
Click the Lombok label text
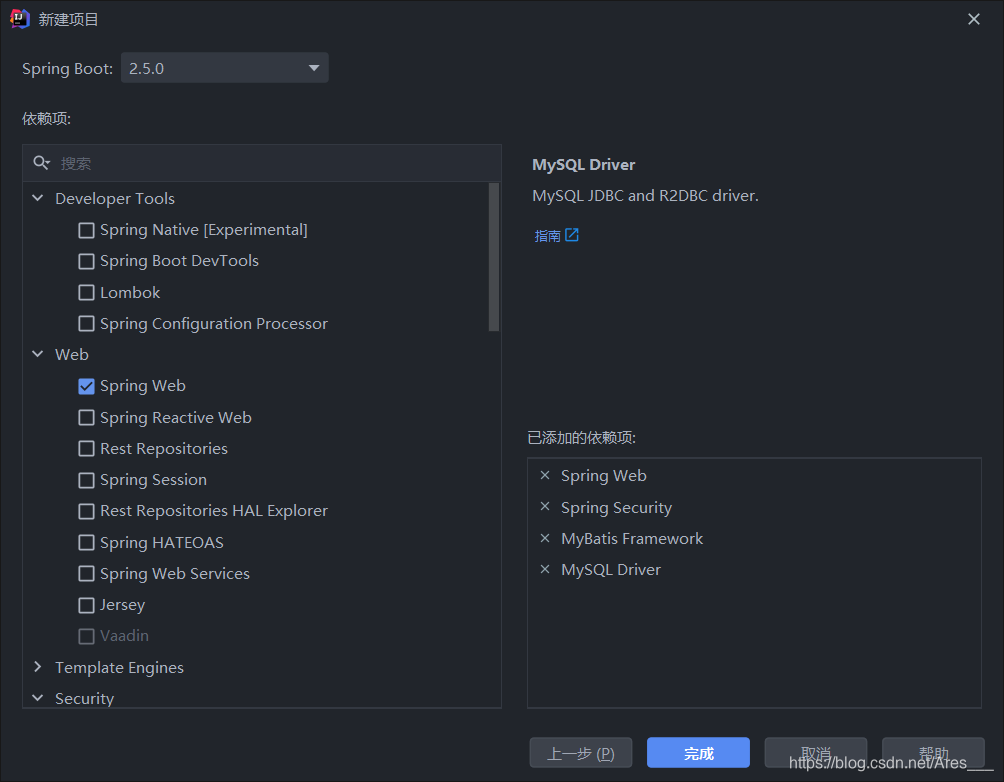tap(130, 293)
